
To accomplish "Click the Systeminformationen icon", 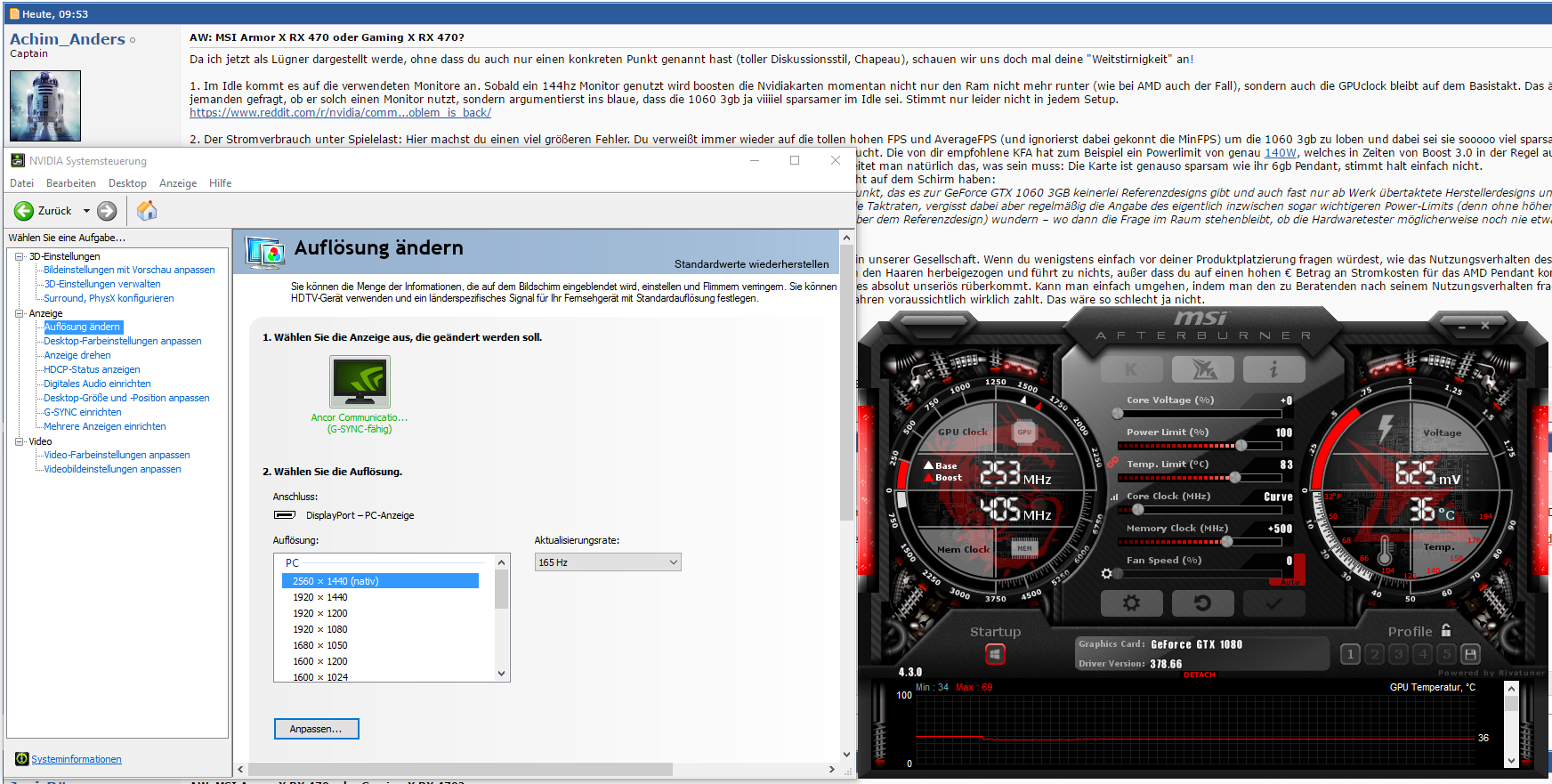I will tap(21, 759).
